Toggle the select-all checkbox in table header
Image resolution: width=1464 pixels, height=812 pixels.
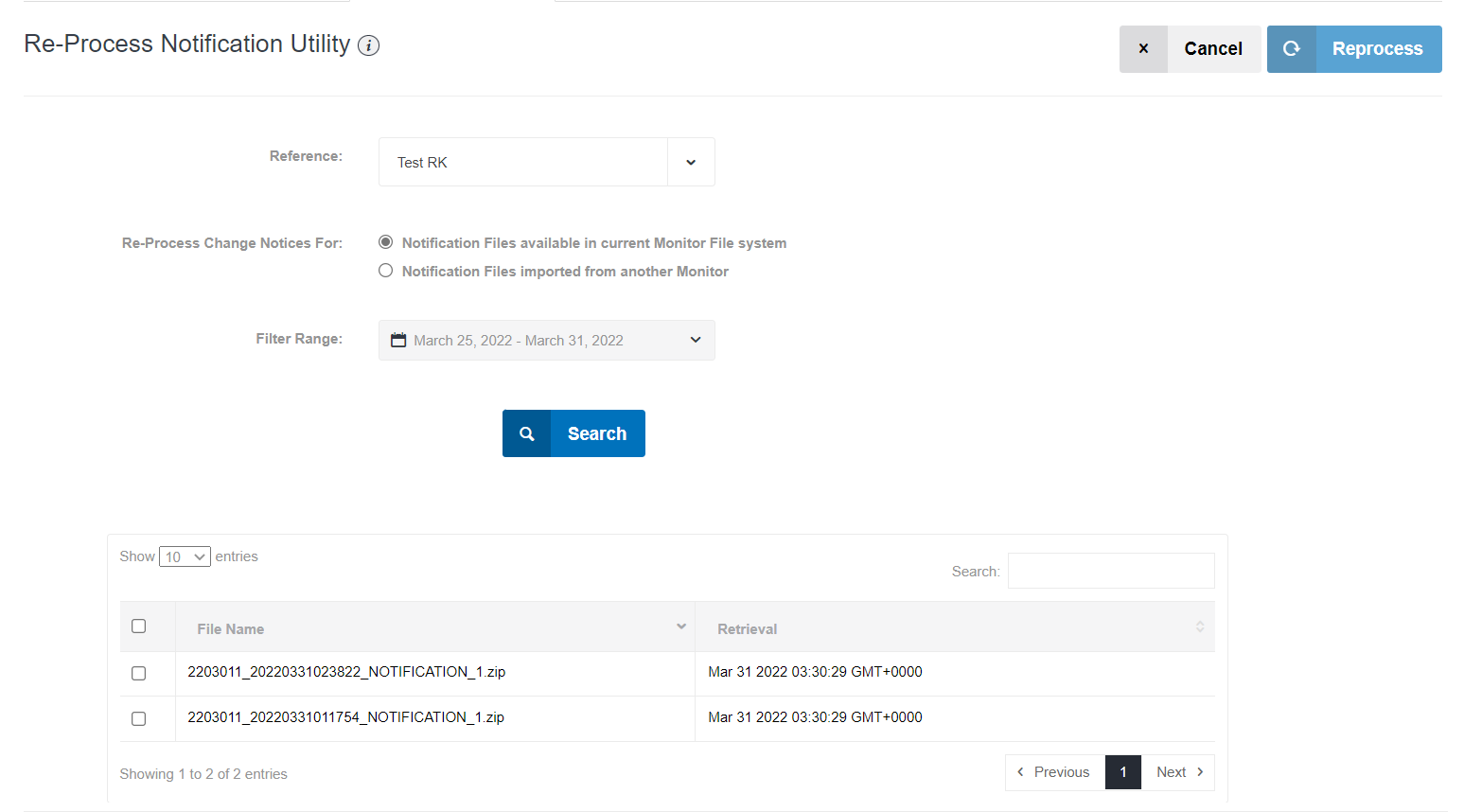pyautogui.click(x=138, y=626)
